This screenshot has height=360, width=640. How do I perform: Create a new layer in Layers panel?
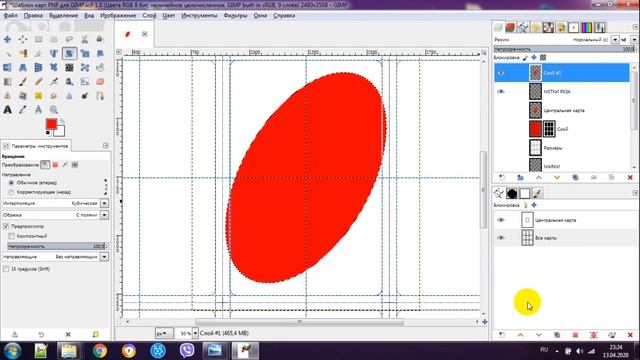point(502,178)
